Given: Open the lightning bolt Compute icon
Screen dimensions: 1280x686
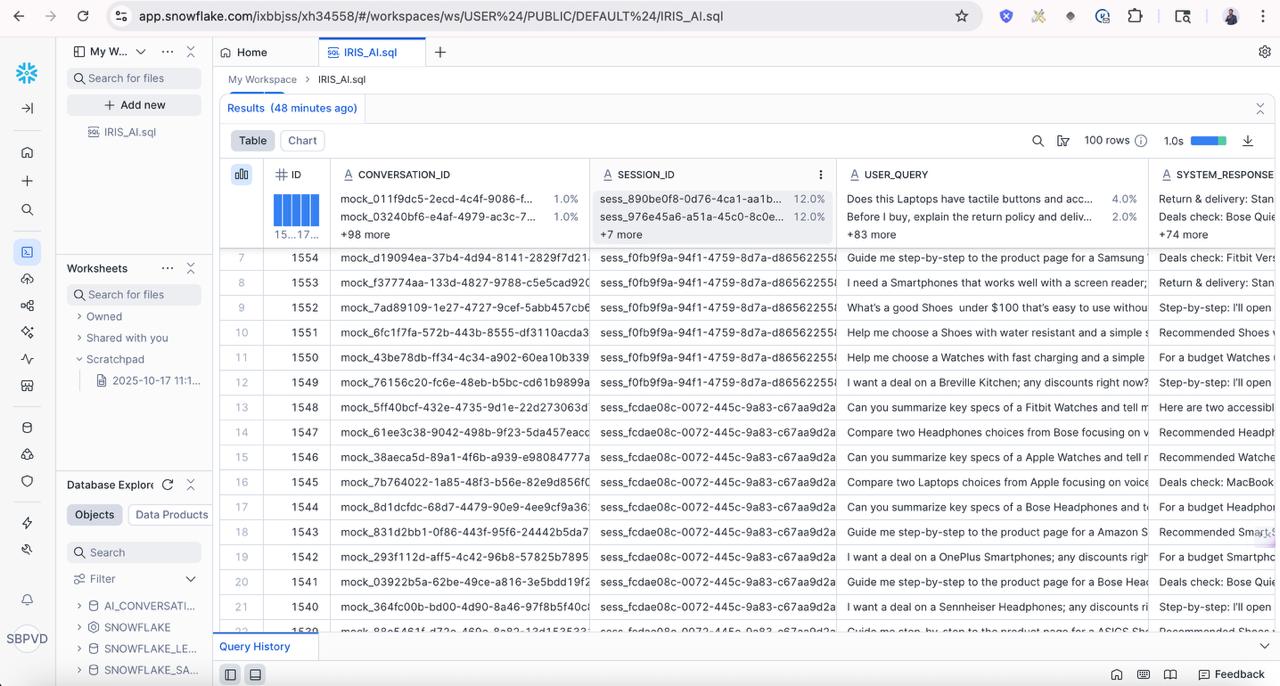Looking at the screenshot, I should [x=27, y=523].
